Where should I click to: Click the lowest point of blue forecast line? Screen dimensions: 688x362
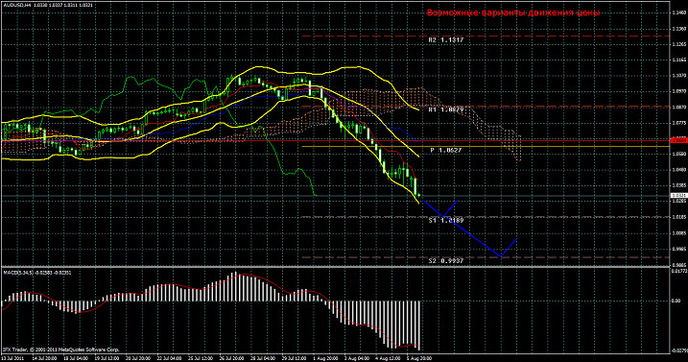502,256
